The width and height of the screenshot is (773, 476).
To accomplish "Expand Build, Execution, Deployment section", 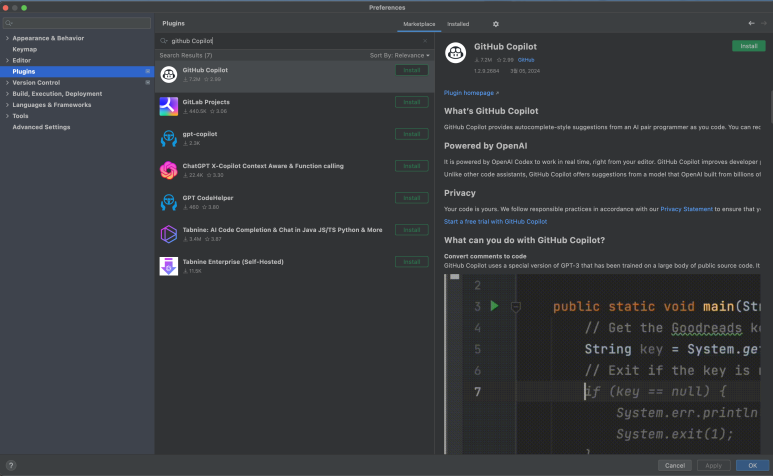I will (x=7, y=94).
